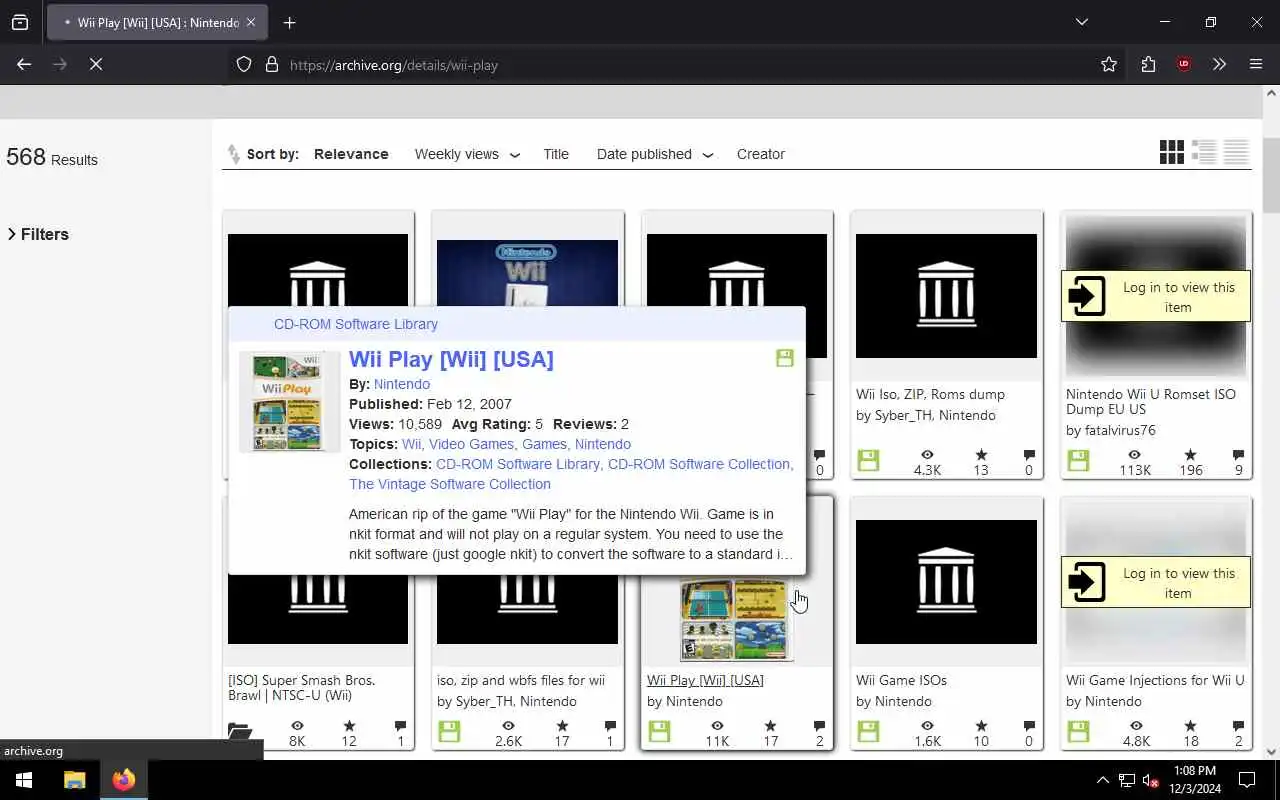1280x800 pixels.
Task: Show hidden tray icons chevron
Action: 1102,780
